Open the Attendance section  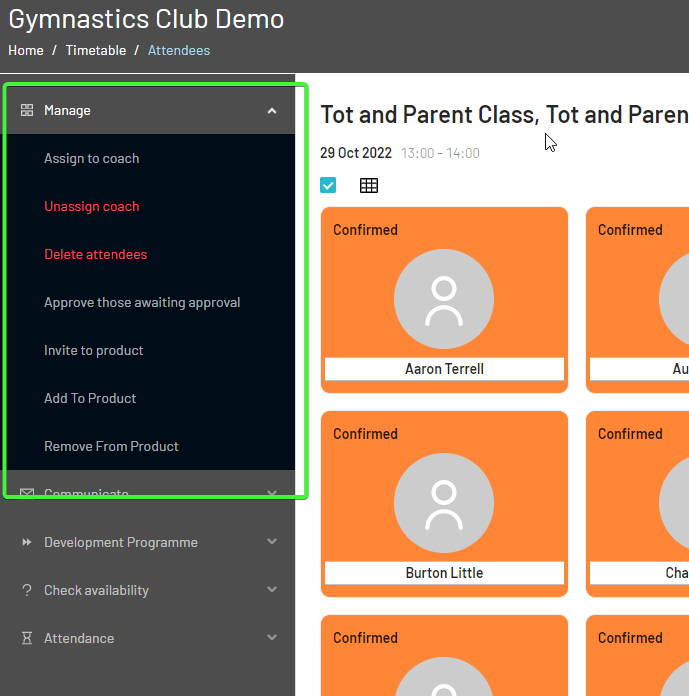point(79,638)
